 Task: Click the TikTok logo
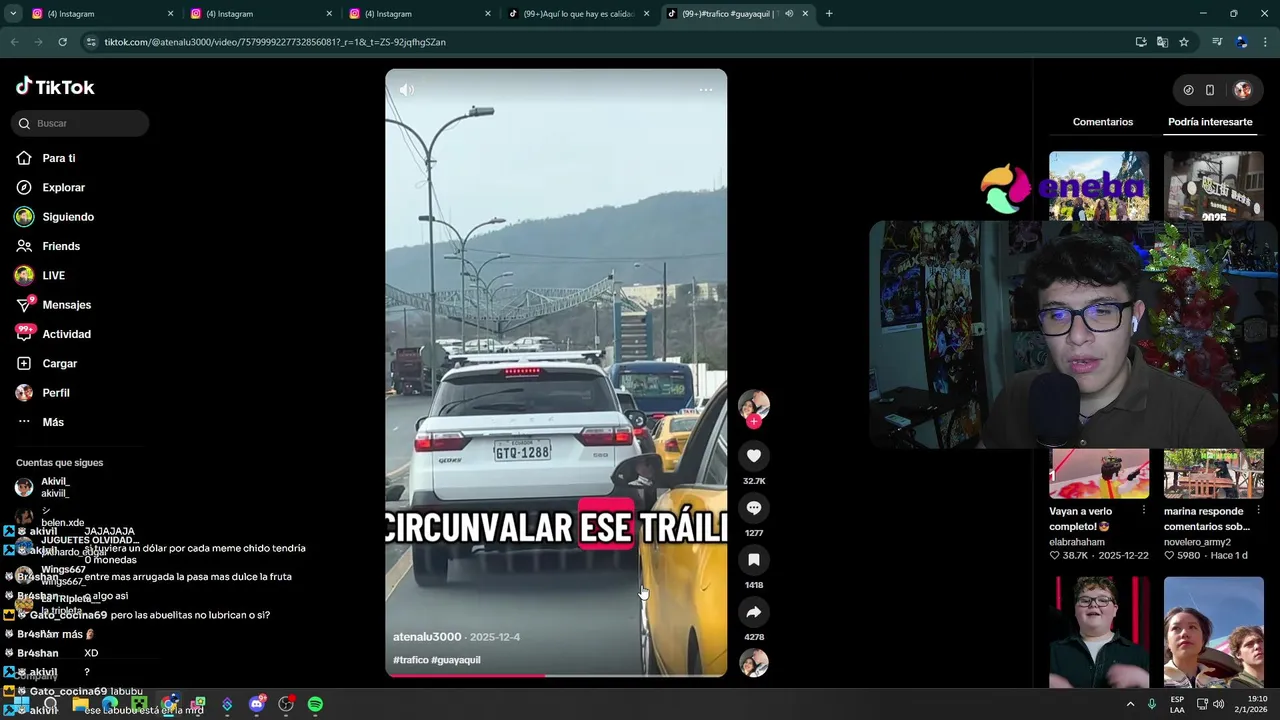pyautogui.click(x=55, y=87)
